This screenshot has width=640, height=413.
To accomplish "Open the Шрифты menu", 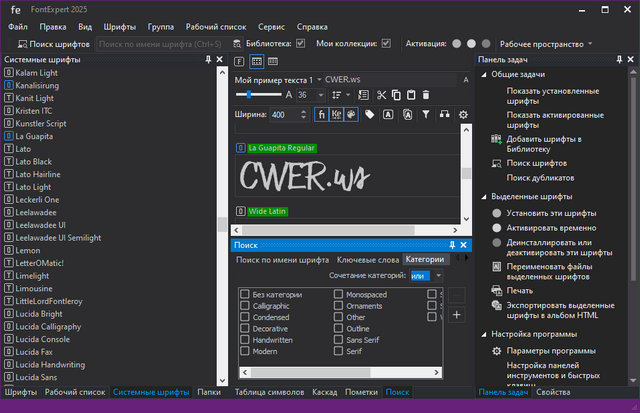I will coord(120,28).
